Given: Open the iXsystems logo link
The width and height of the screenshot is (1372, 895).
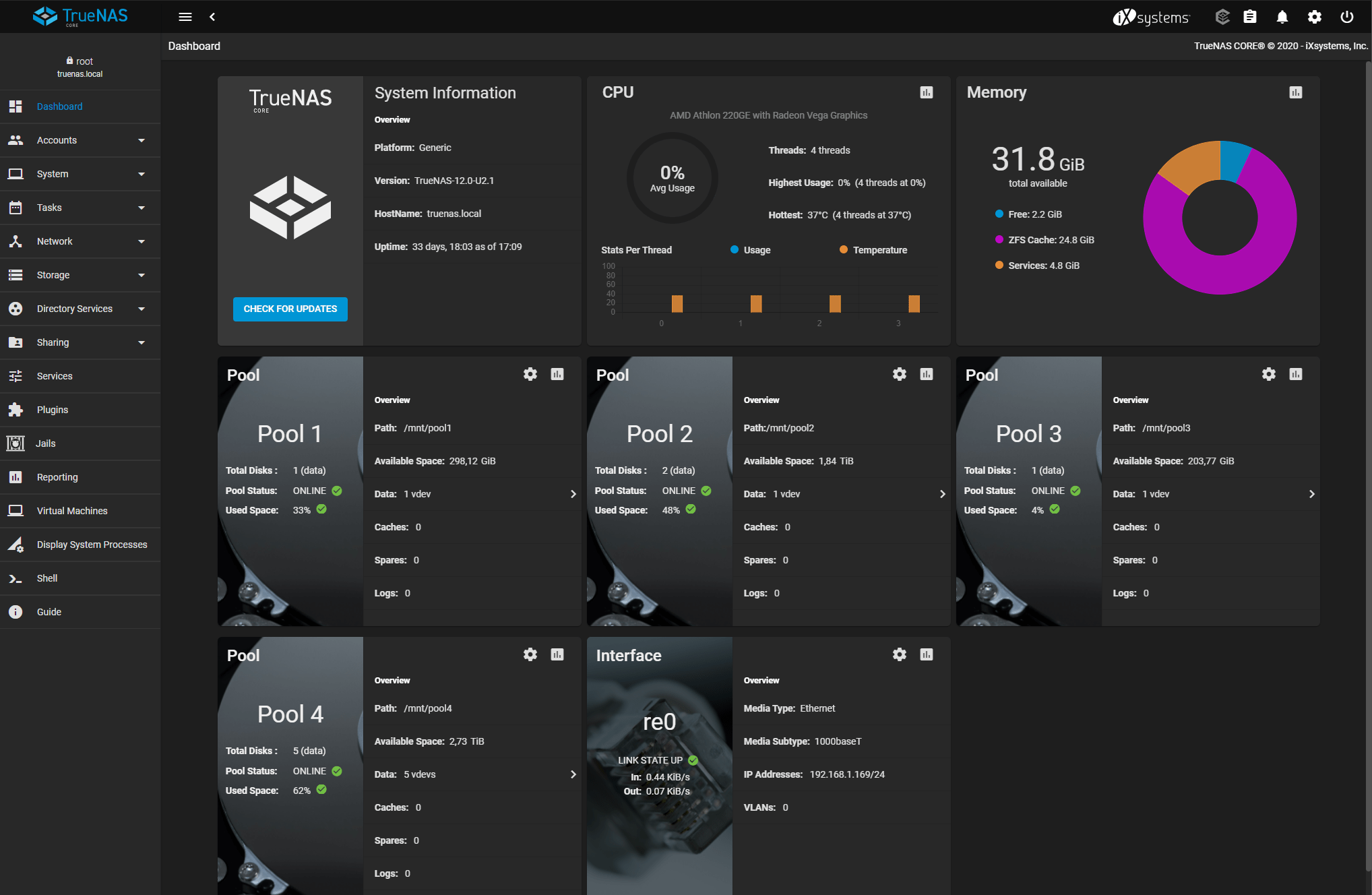Looking at the screenshot, I should click(1151, 17).
